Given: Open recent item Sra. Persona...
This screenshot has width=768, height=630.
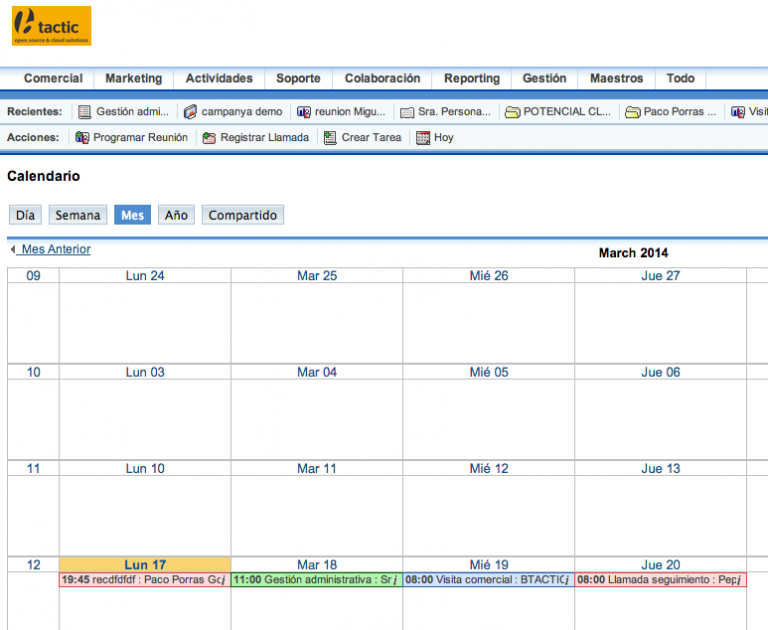Looking at the screenshot, I should [x=454, y=112].
